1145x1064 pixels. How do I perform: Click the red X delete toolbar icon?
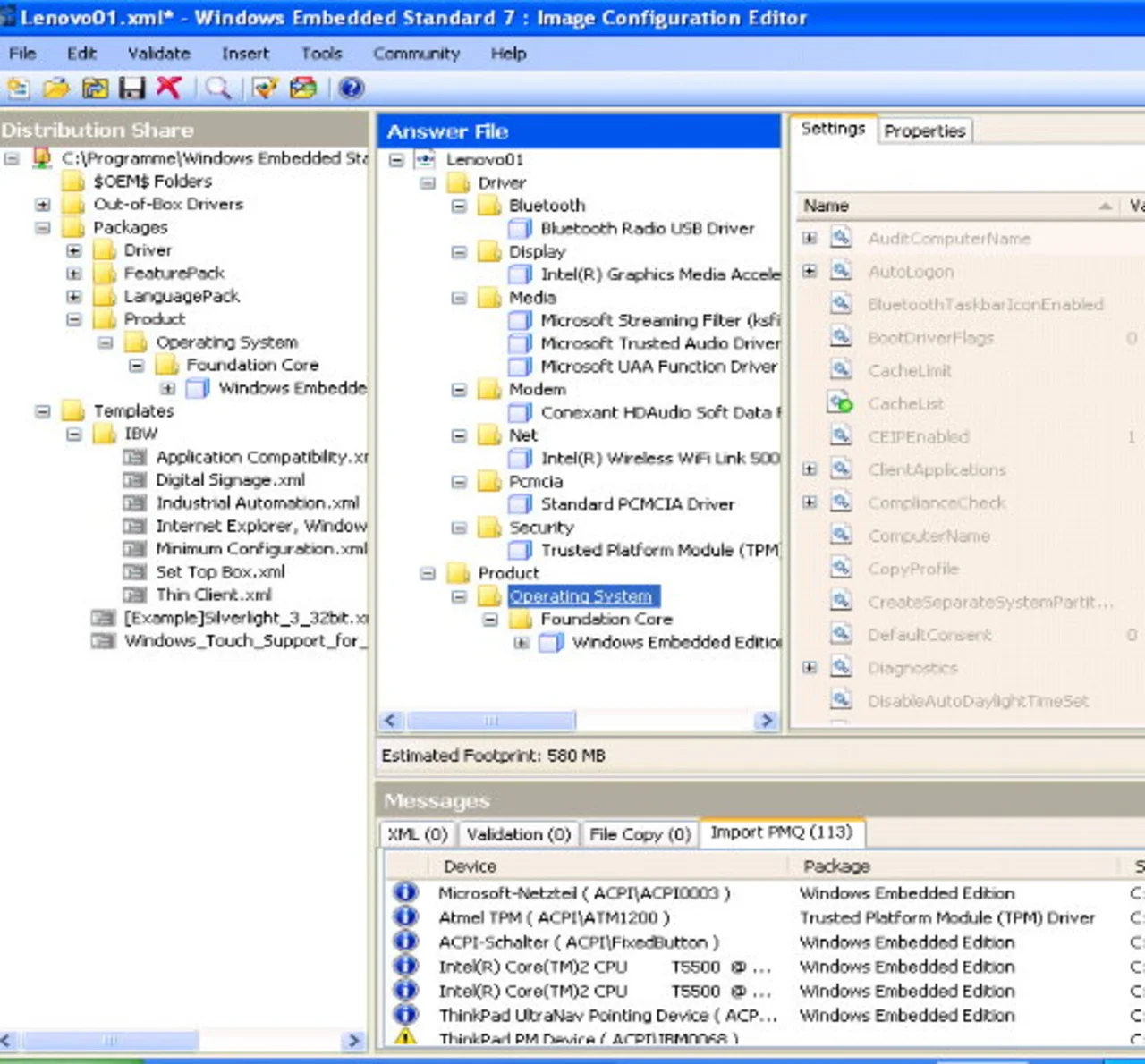coord(169,87)
